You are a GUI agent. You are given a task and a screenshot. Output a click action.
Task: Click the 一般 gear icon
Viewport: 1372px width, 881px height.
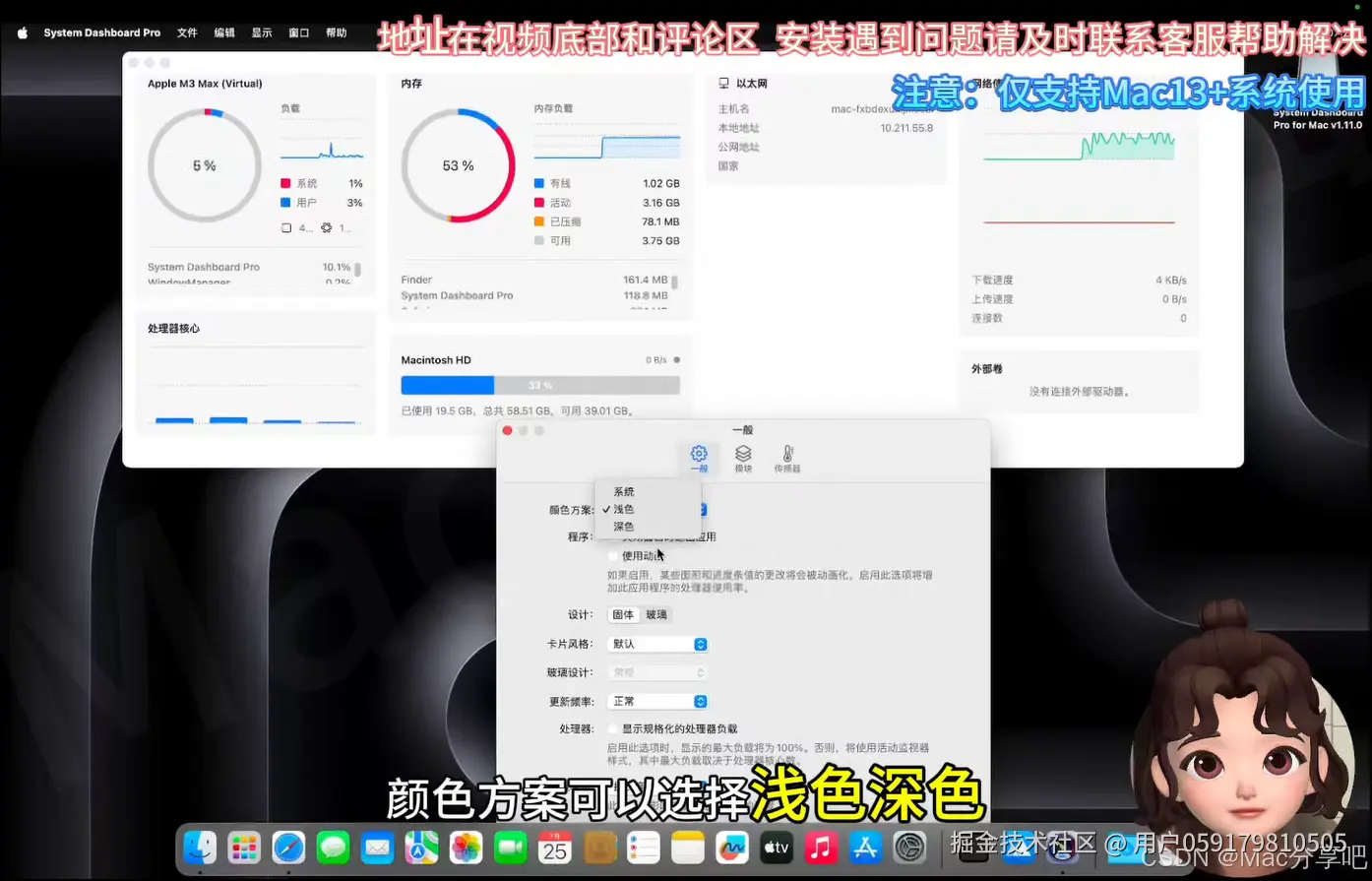click(699, 455)
